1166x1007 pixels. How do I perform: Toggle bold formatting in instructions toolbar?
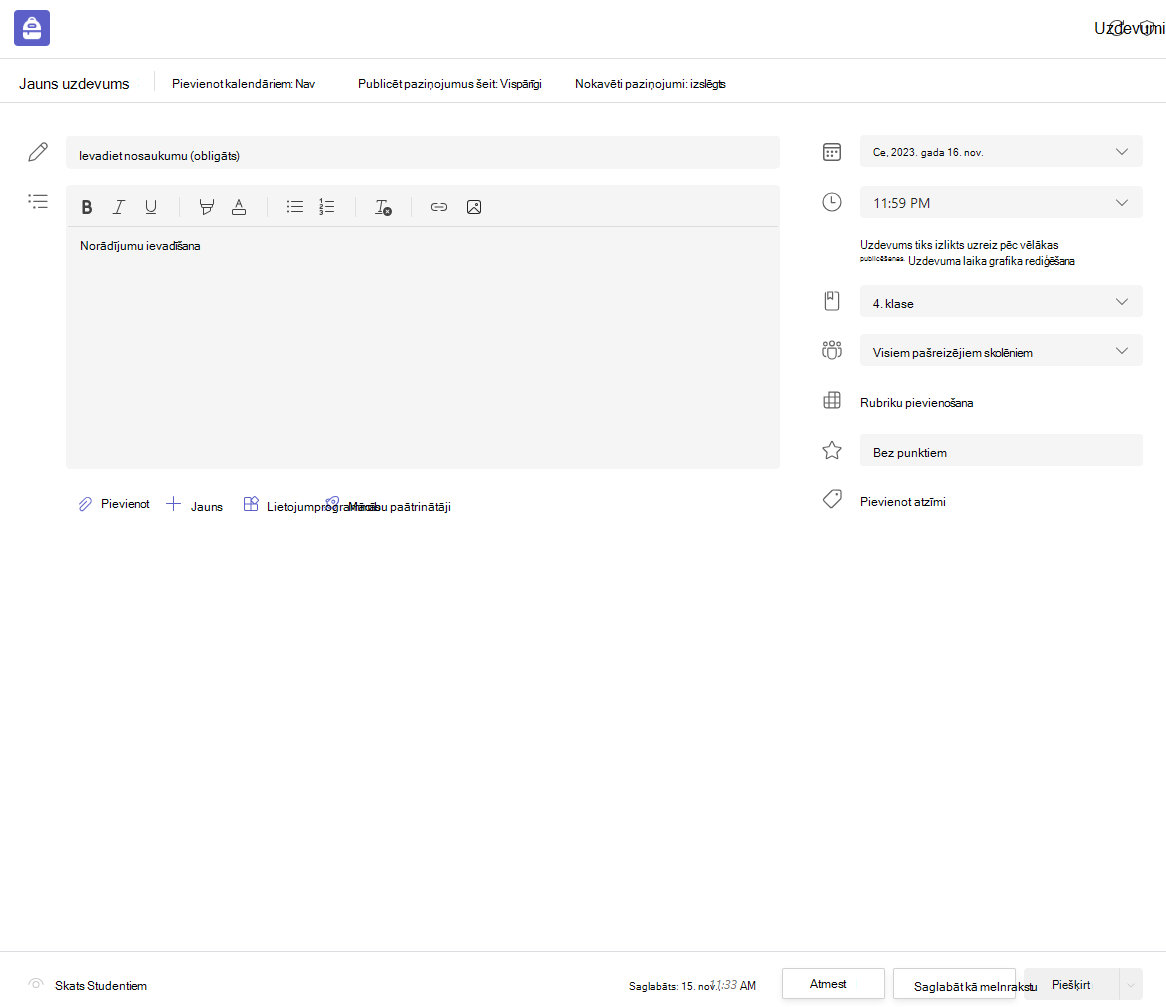(87, 207)
